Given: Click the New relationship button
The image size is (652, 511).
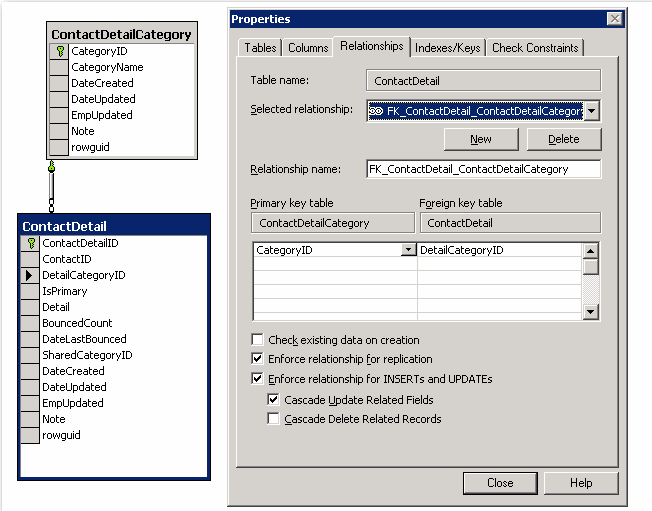Looking at the screenshot, I should click(481, 139).
